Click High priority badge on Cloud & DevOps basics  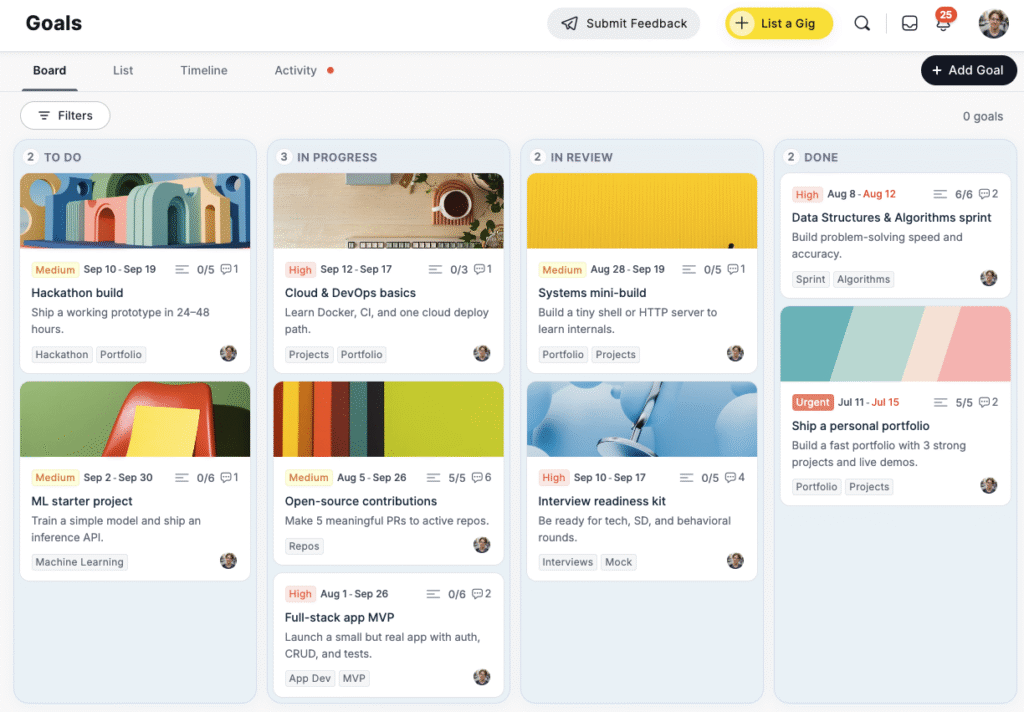[300, 270]
